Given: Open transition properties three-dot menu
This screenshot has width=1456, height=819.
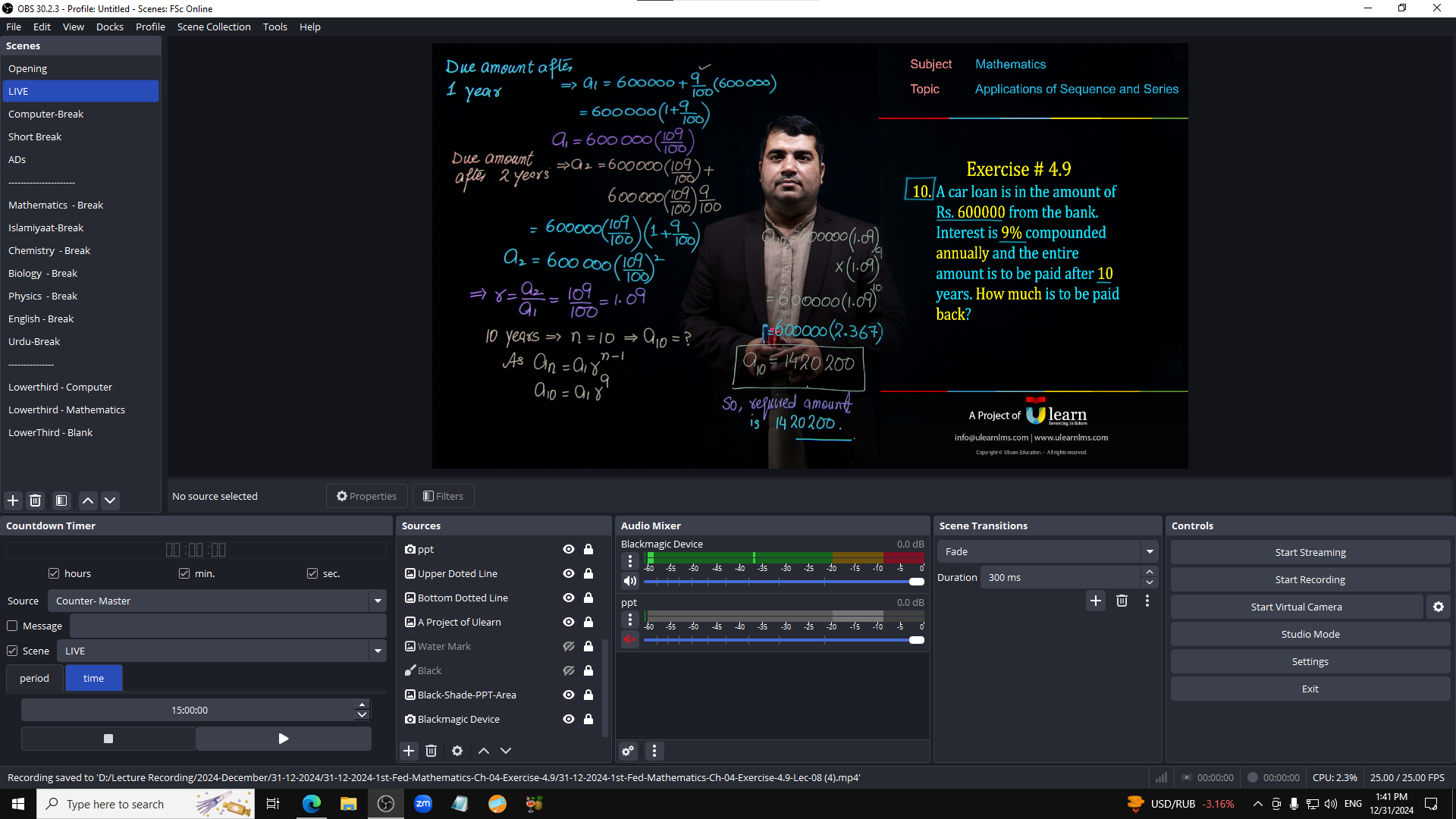Looking at the screenshot, I should (x=1147, y=601).
